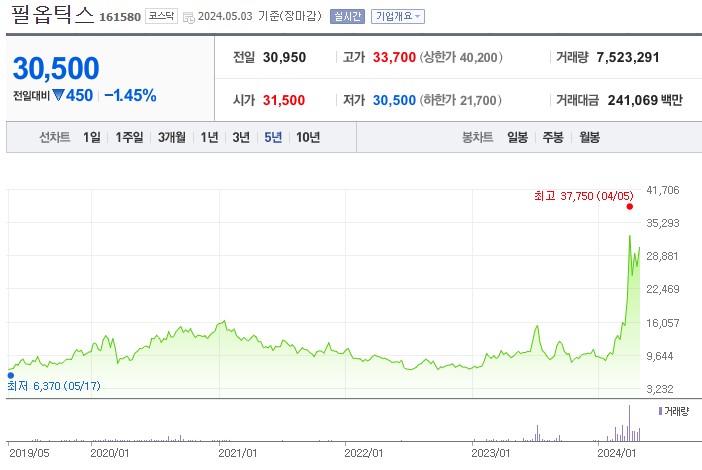Click the 2024/01 x-axis label

tap(616, 453)
